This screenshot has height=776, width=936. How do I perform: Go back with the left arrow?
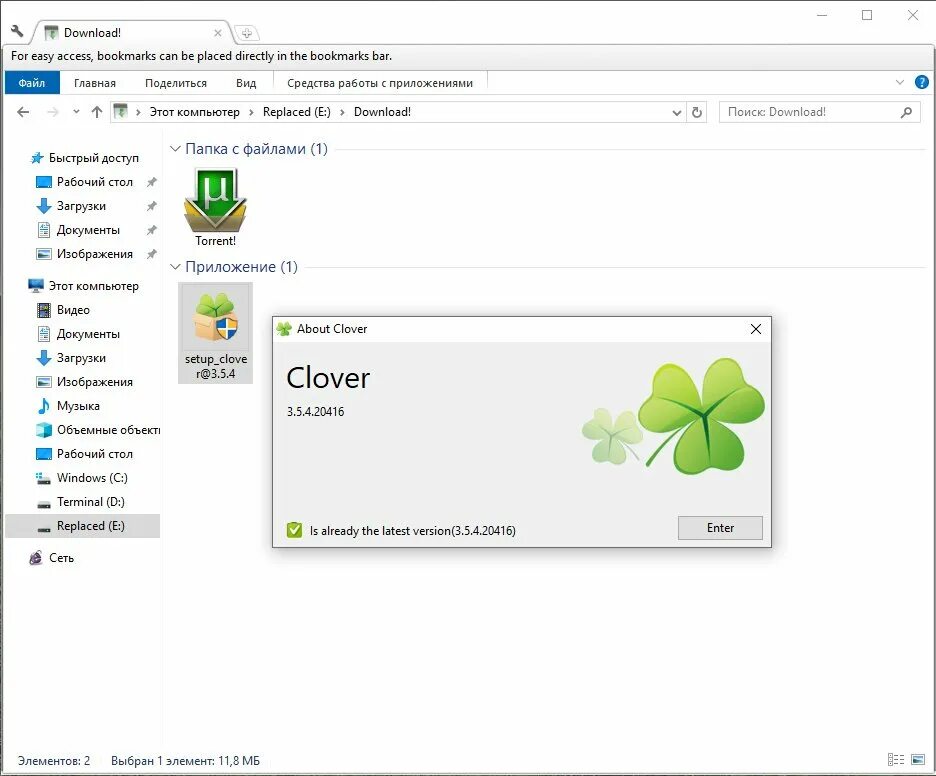coord(23,112)
